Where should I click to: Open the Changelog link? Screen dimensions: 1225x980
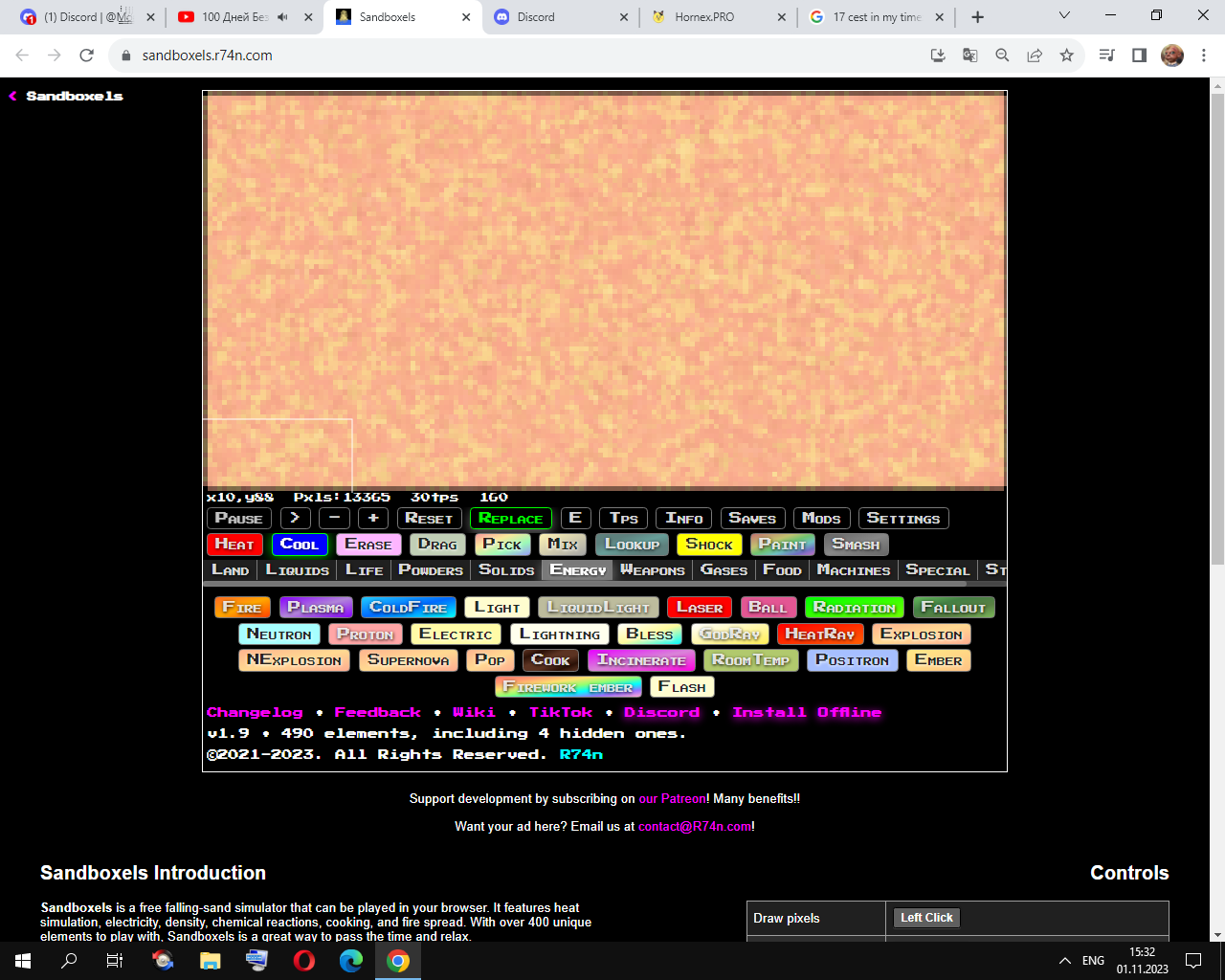[255, 713]
